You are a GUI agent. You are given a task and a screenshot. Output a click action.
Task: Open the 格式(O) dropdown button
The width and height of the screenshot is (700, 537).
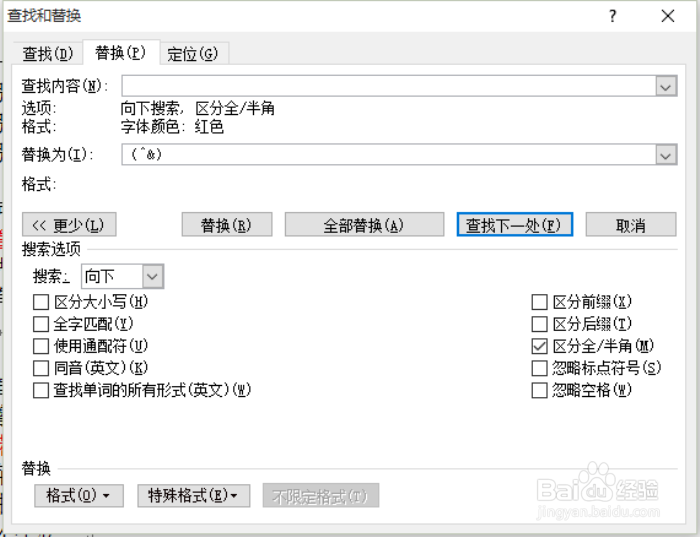coord(79,495)
